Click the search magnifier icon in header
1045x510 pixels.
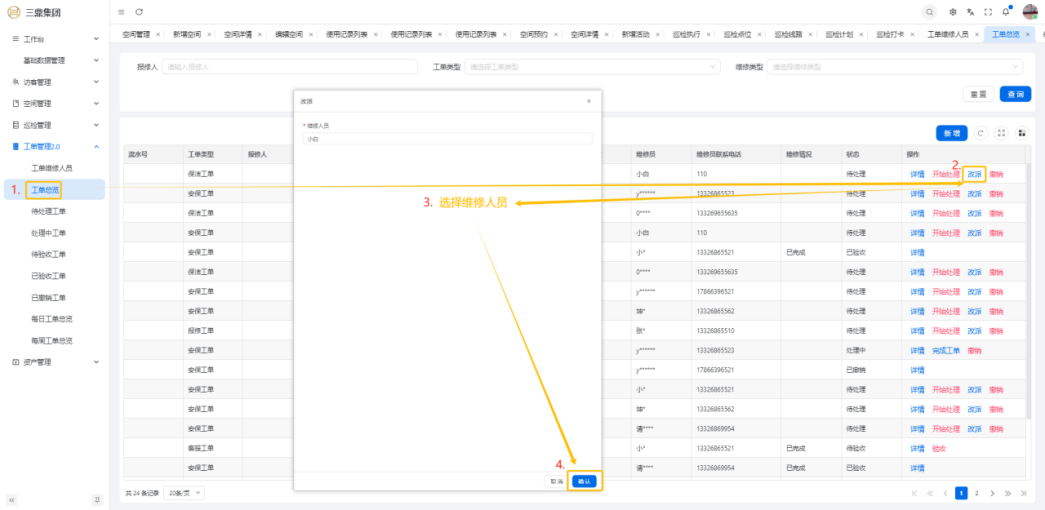[x=930, y=11]
